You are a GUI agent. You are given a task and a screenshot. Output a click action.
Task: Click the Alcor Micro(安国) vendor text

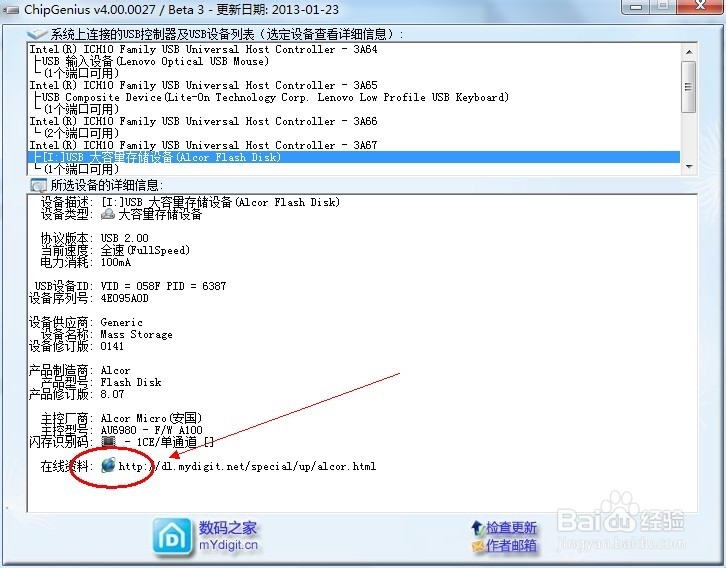point(151,418)
